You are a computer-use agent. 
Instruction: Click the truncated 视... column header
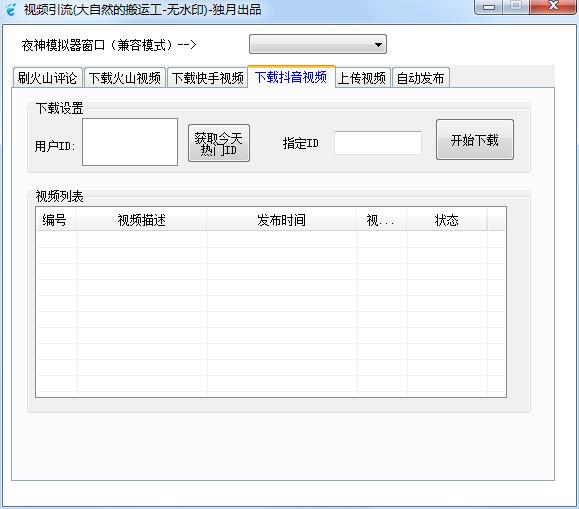point(382,220)
